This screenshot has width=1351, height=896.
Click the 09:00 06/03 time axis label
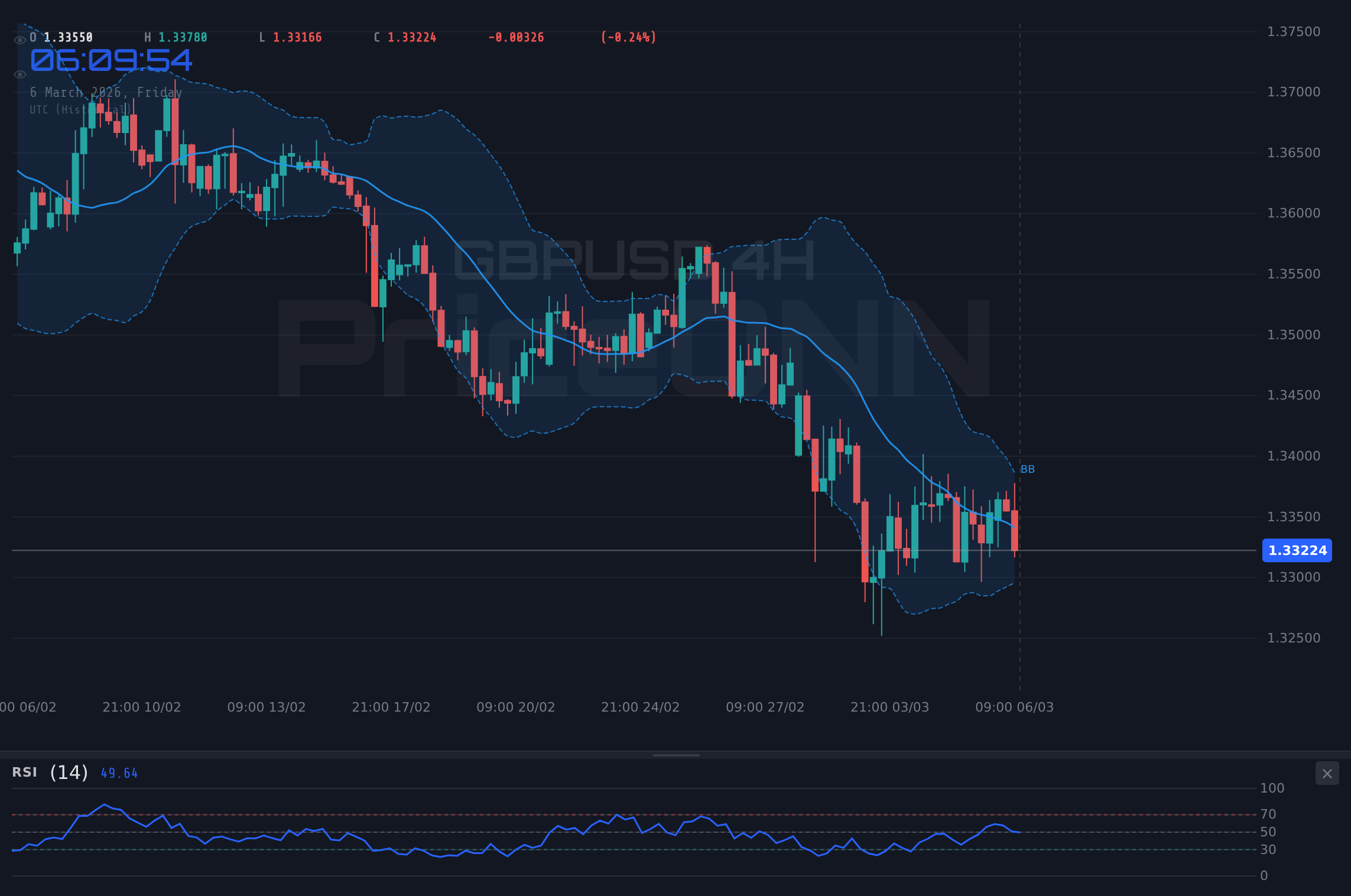[1015, 707]
